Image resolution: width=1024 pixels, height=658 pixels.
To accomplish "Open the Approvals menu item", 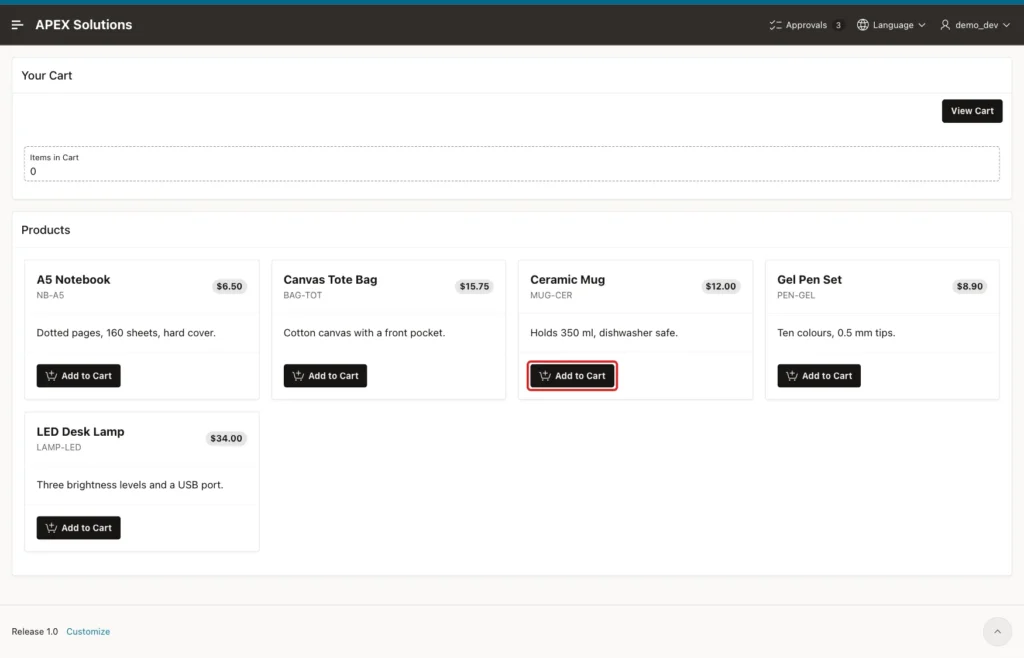I will (x=805, y=25).
